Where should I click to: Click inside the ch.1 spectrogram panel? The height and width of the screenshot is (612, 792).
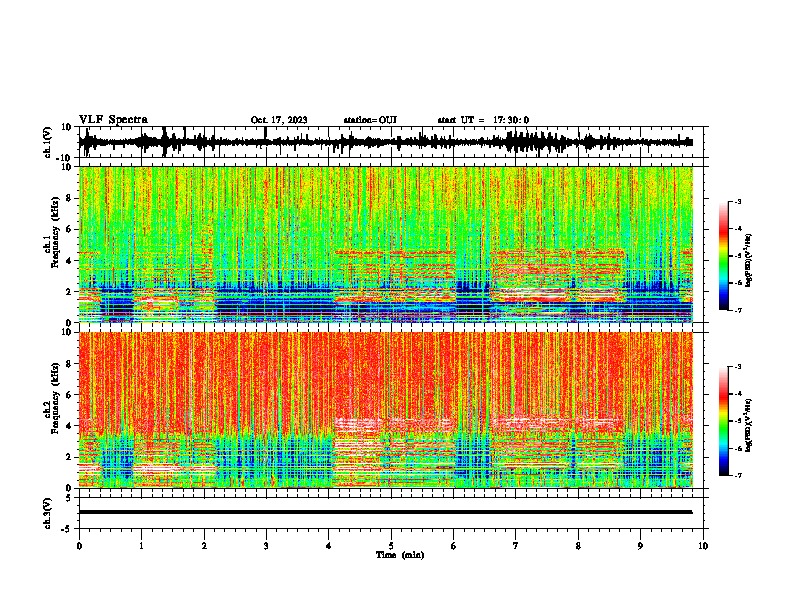[386, 244]
